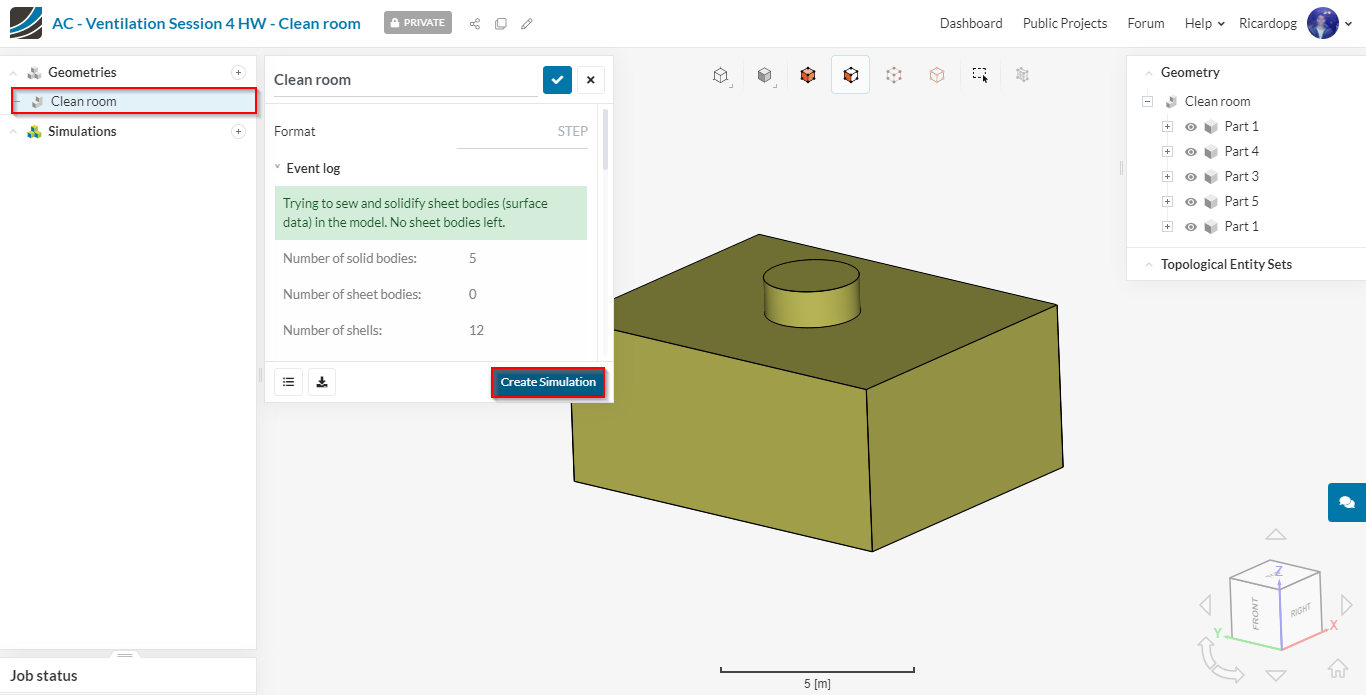This screenshot has width=1366, height=695.
Task: Go to Public Projects
Action: point(1064,23)
